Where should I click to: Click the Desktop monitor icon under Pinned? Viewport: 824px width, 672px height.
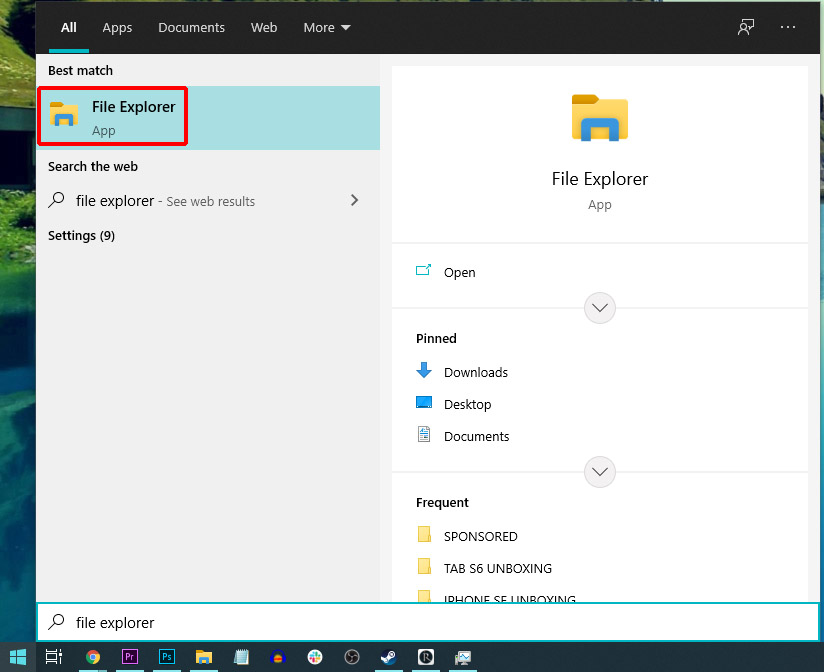[x=424, y=402]
